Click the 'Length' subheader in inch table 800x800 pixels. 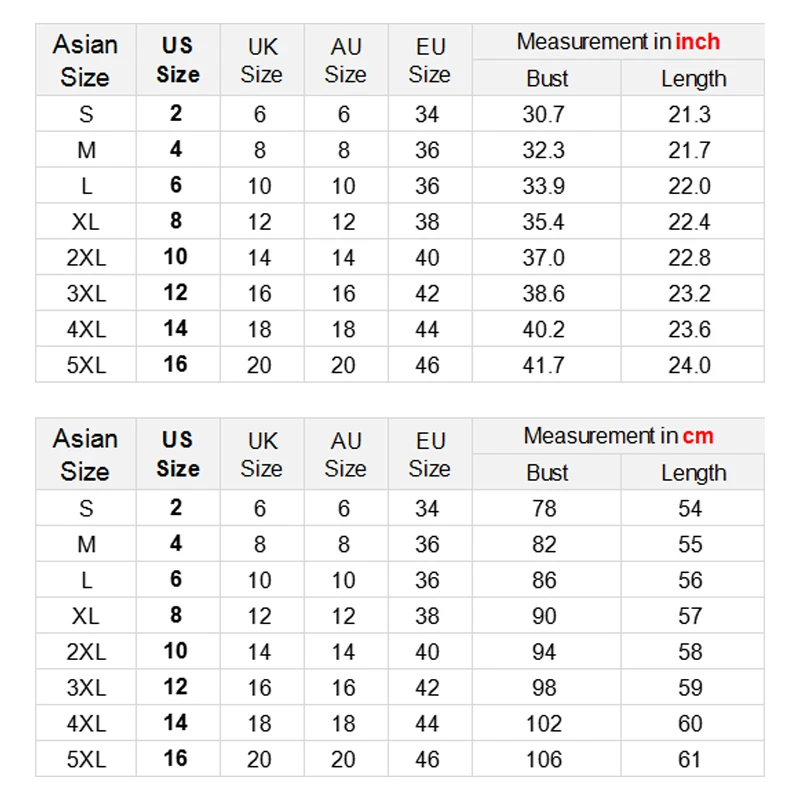coord(693,79)
